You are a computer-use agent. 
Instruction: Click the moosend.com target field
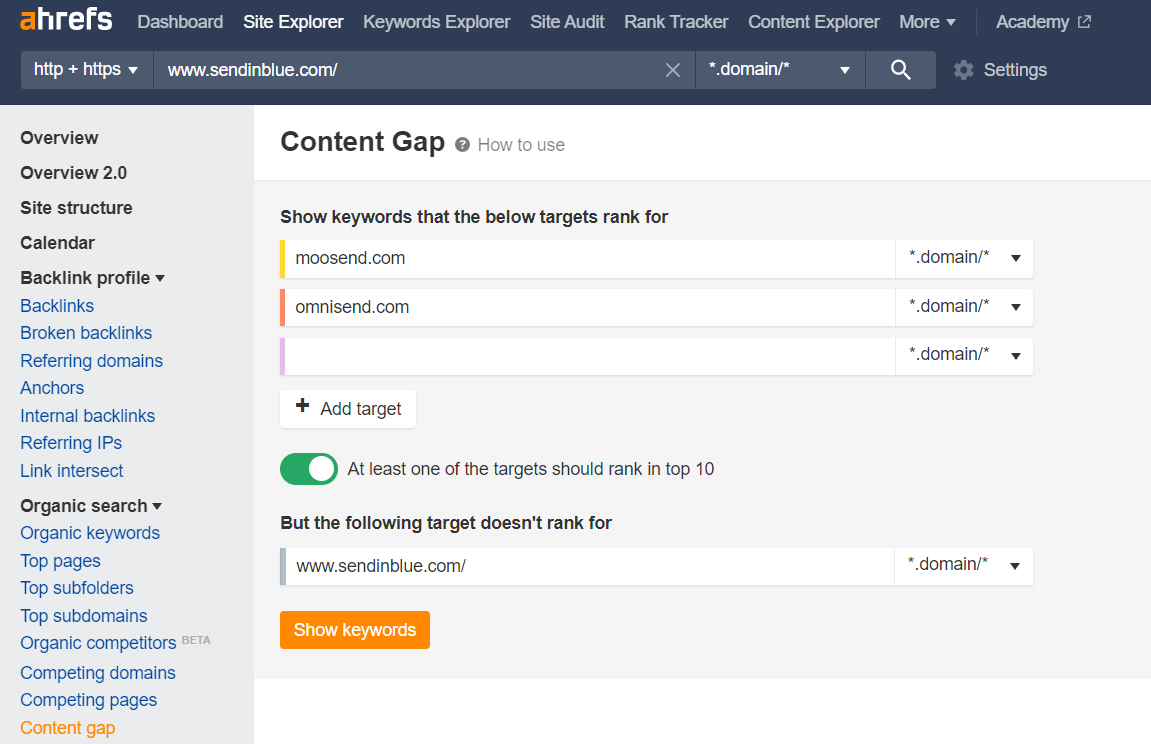(589, 258)
